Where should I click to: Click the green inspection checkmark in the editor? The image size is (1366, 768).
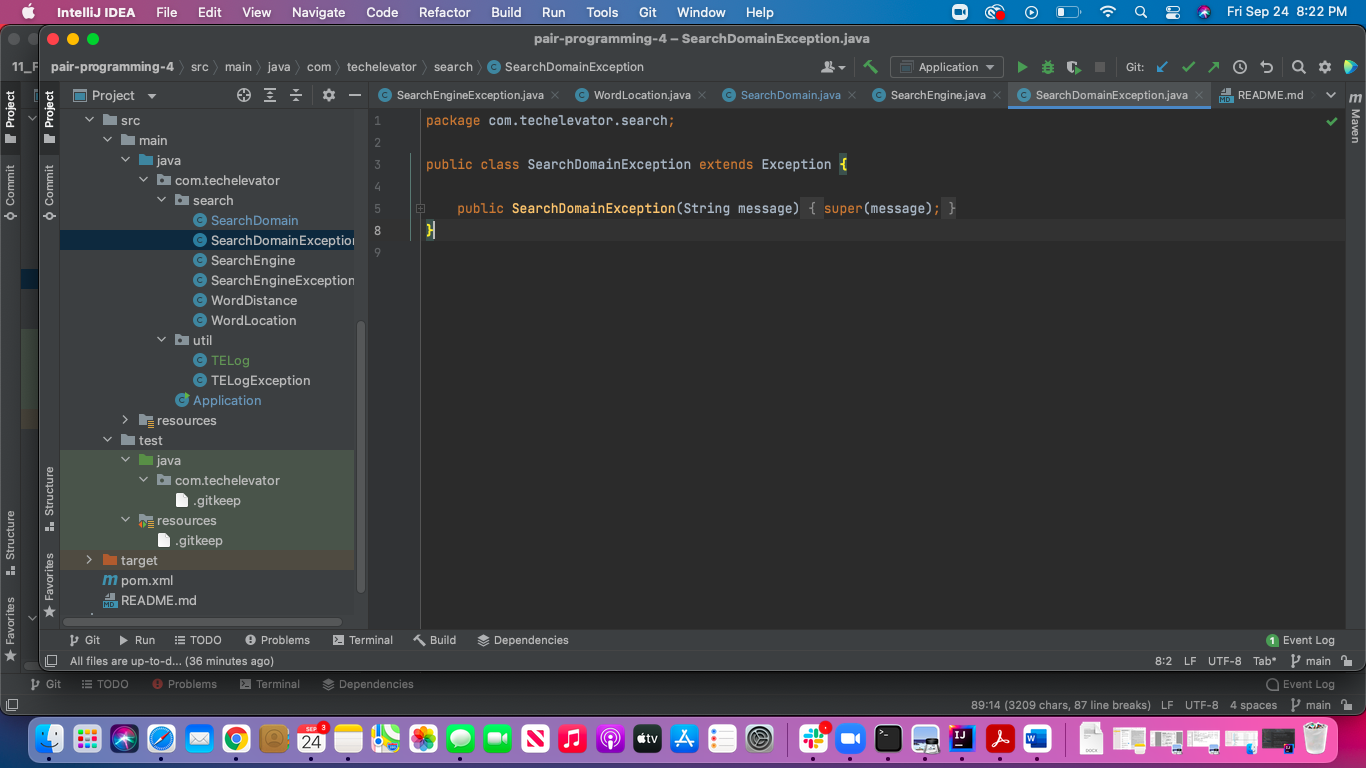1332,121
